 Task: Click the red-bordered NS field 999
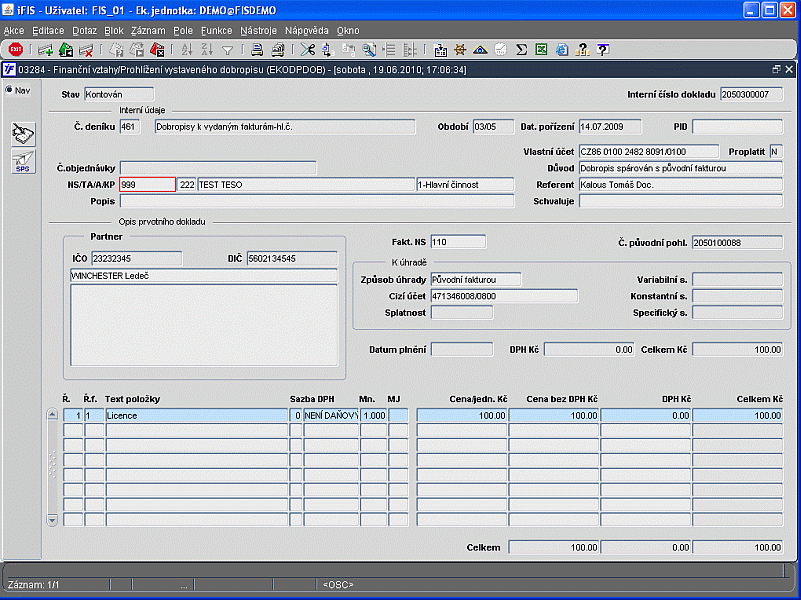click(x=147, y=184)
